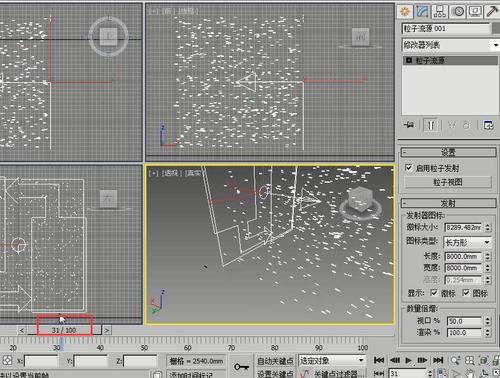Click the 自动关键点 auto key button
The image size is (500, 378).
(x=275, y=361)
